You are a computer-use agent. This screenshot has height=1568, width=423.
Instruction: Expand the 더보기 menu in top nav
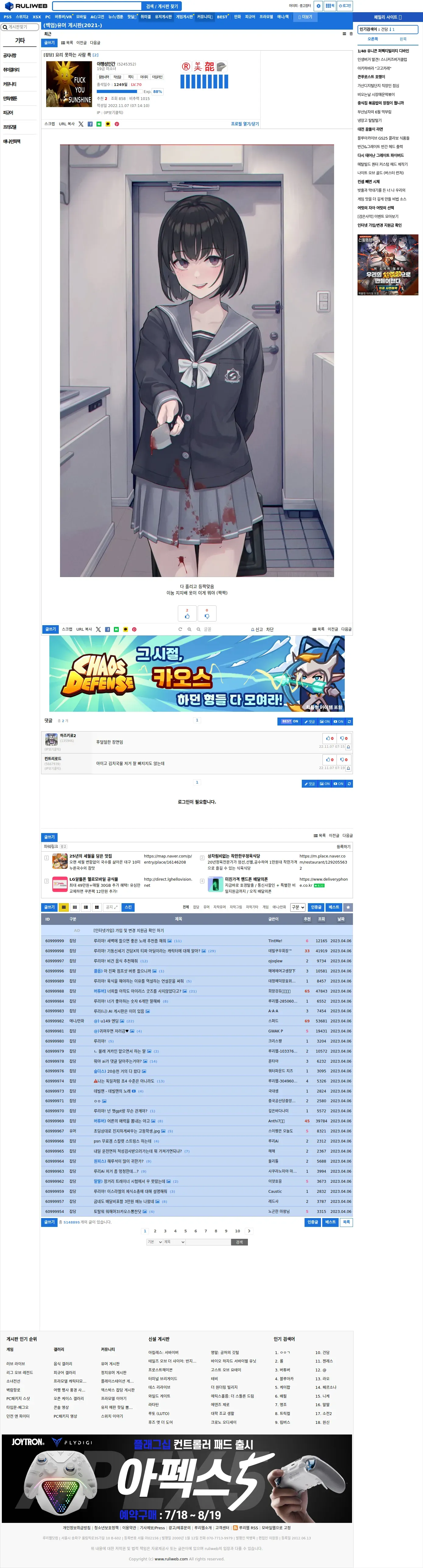[305, 17]
